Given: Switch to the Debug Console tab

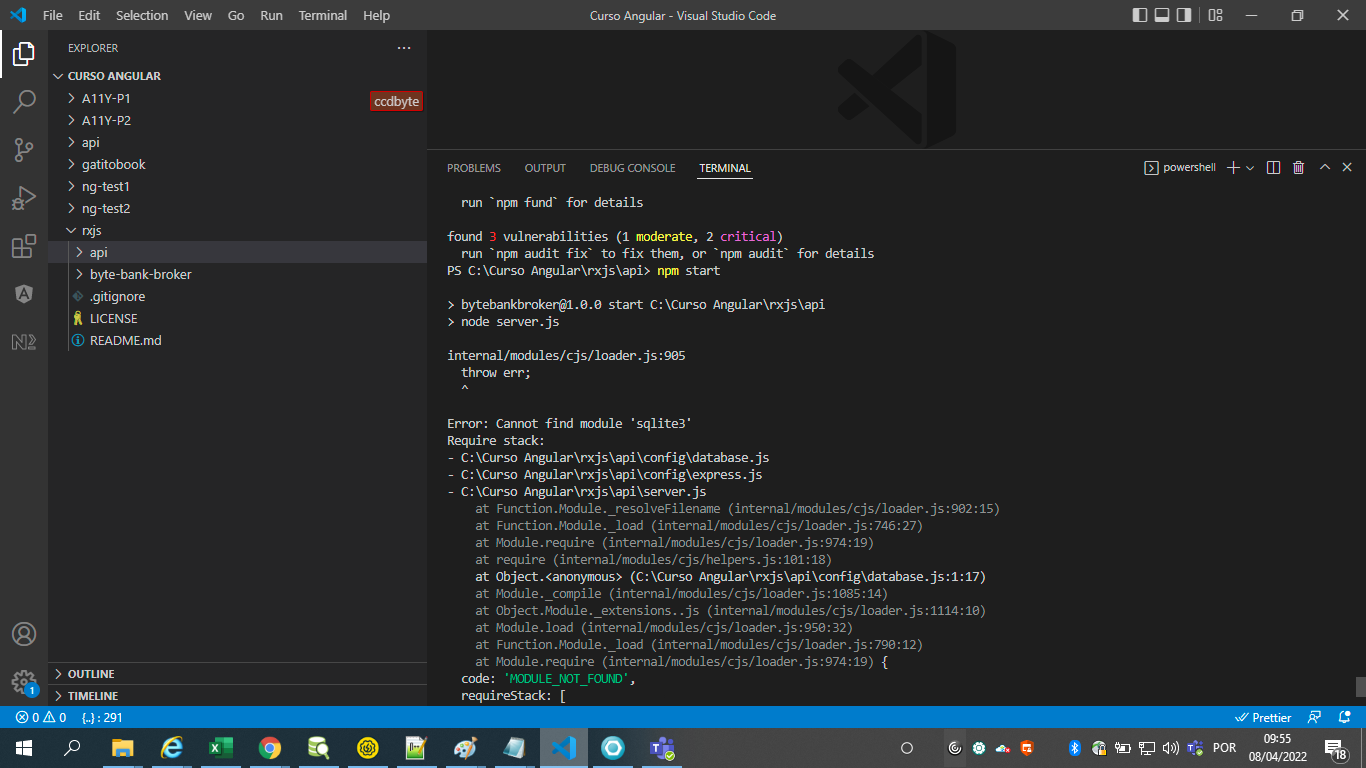Looking at the screenshot, I should click(632, 168).
